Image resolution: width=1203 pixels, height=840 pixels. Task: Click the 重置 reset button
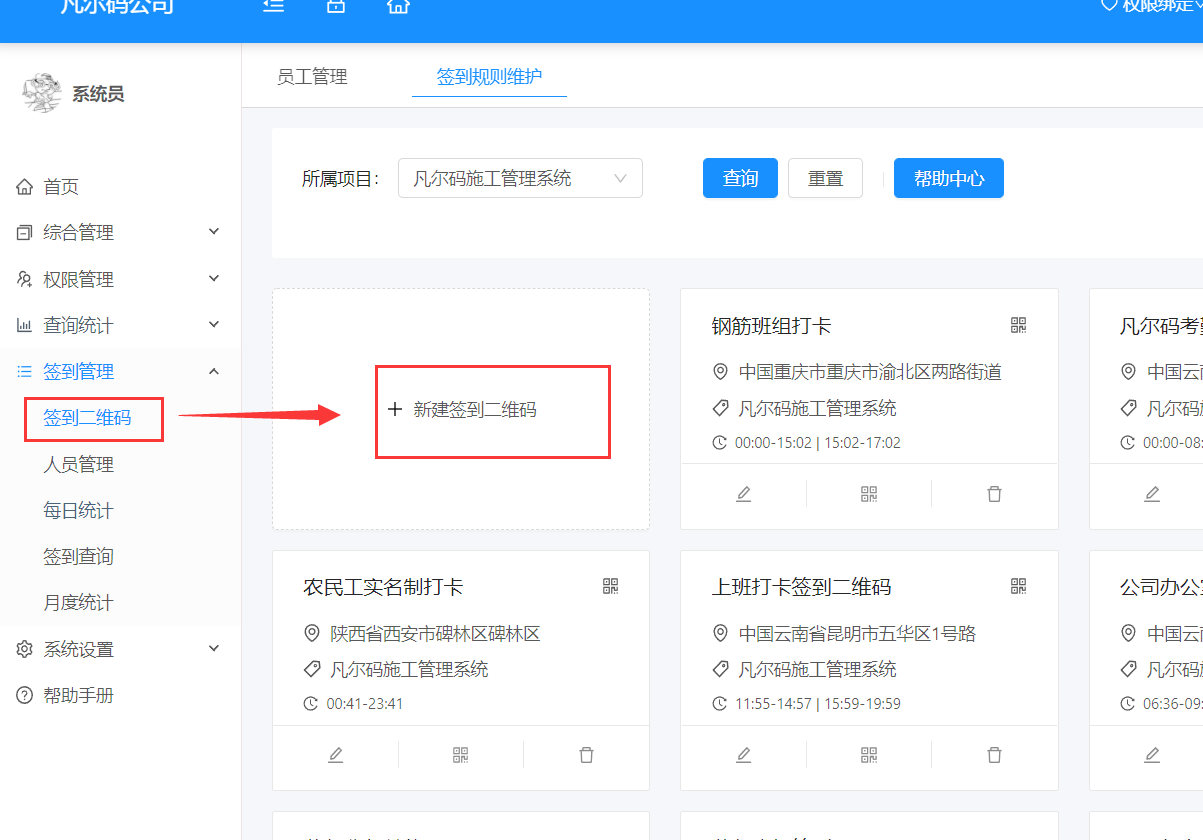[x=825, y=179]
